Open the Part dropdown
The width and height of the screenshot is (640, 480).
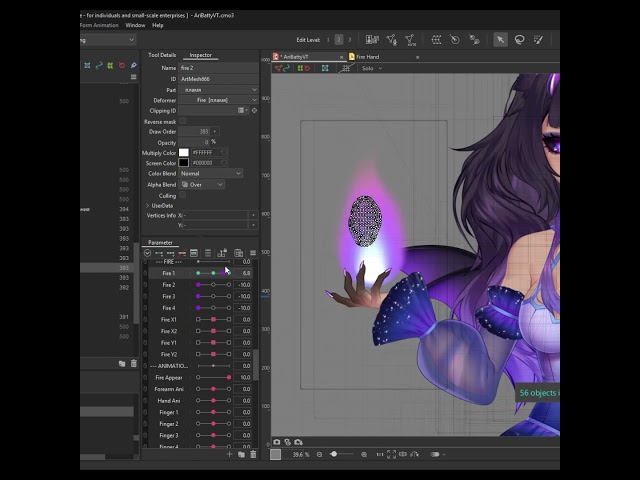click(218, 89)
